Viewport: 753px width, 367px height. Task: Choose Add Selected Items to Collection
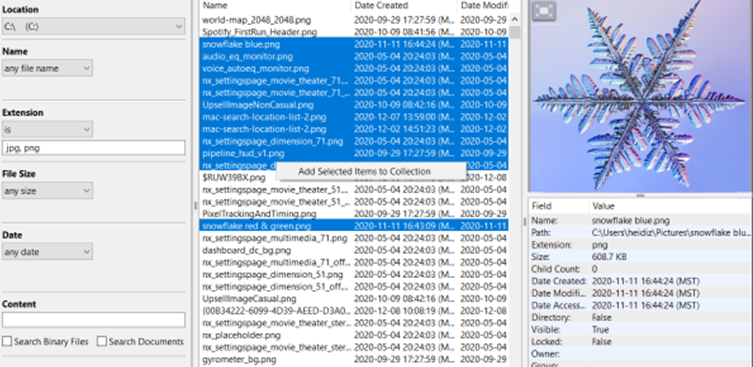(x=364, y=171)
